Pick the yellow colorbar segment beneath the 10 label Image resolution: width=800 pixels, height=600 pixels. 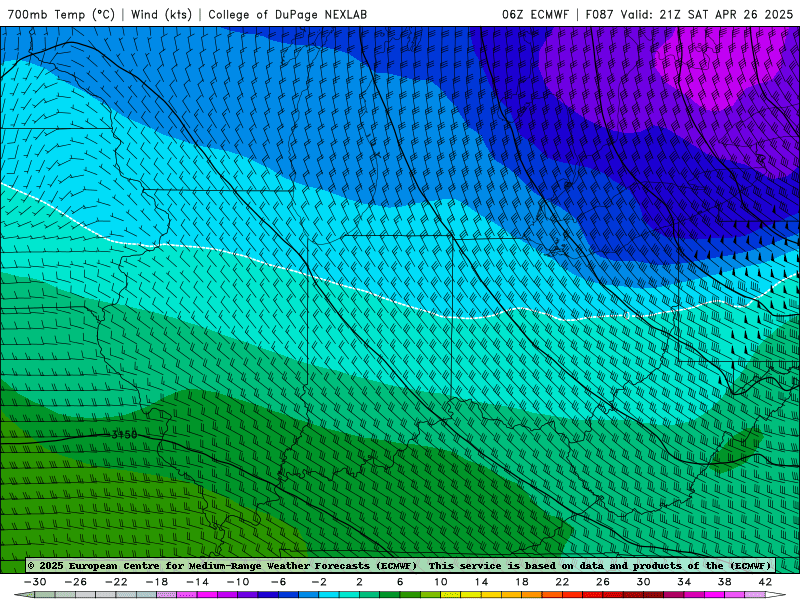451,595
